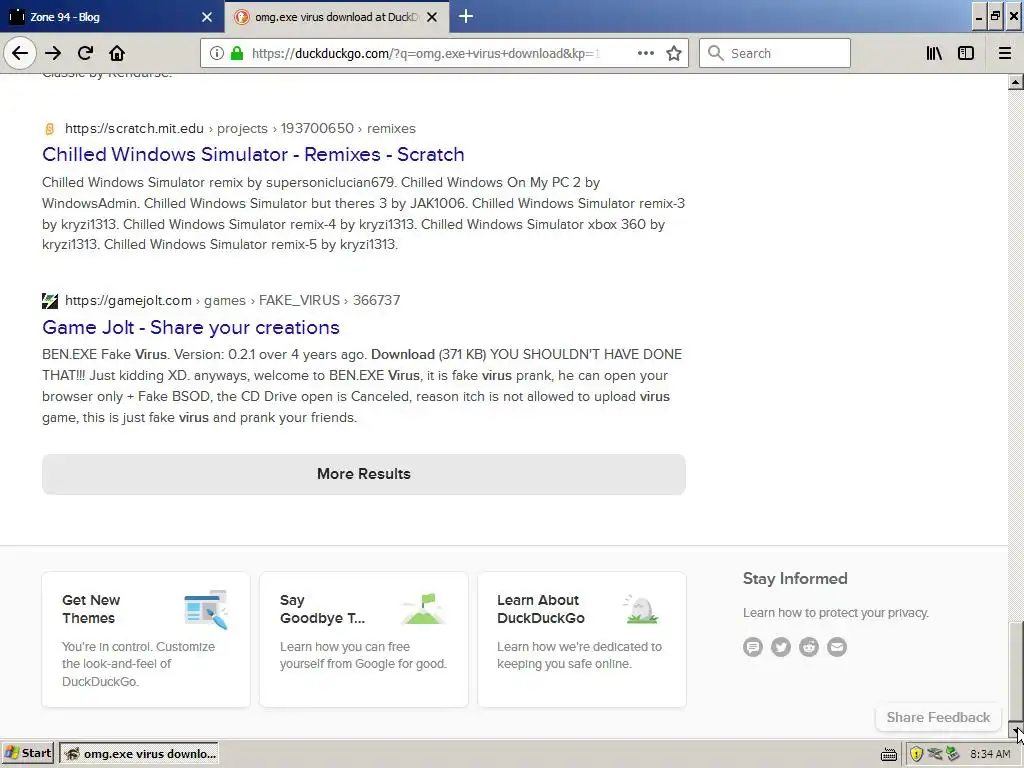Click Share Feedback button
The image size is (1024, 768).
pos(938,717)
